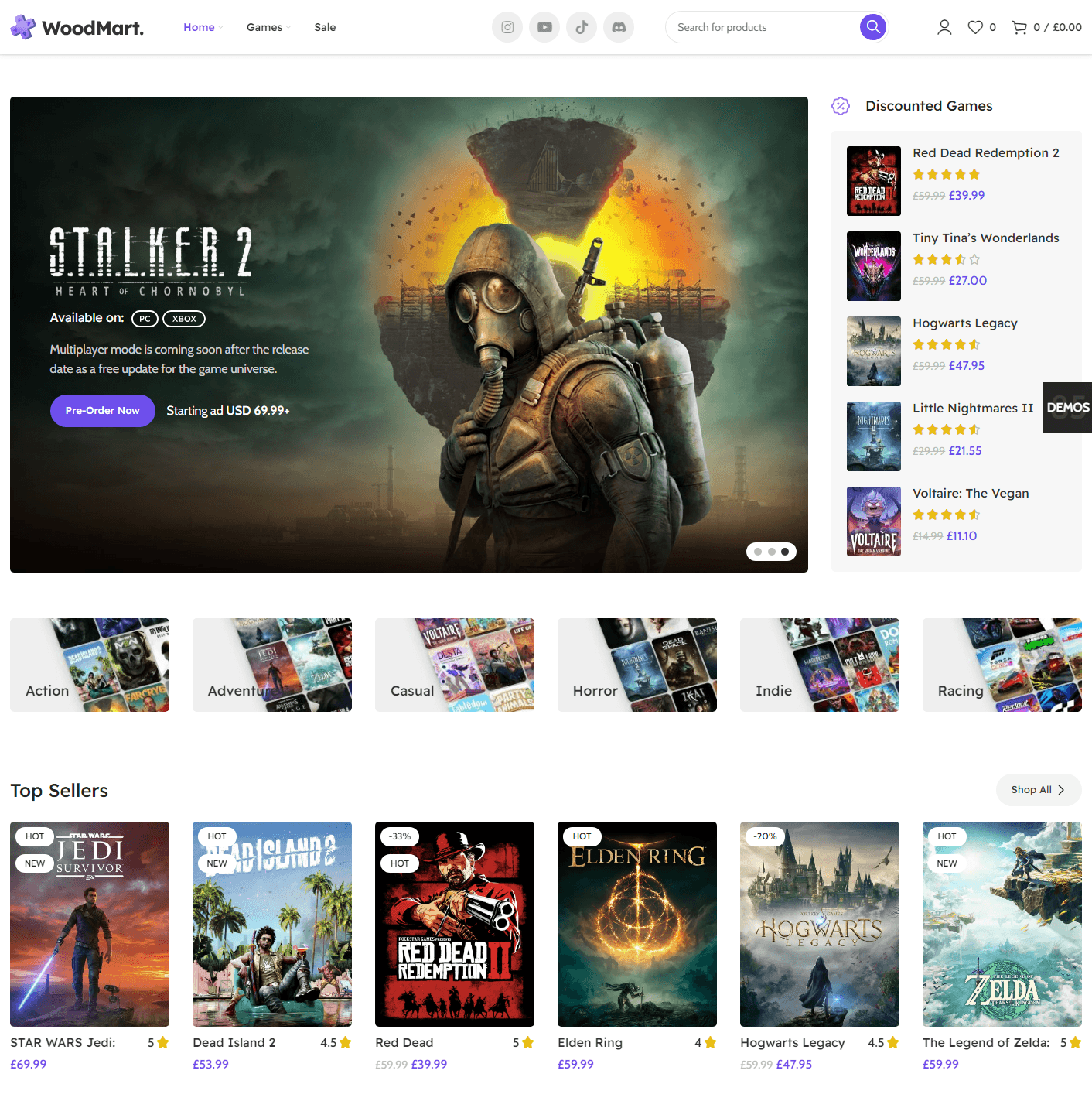Click the Hogwarts Legacy sidebar thumbnail
This screenshot has height=1101, width=1092.
pyautogui.click(x=874, y=351)
